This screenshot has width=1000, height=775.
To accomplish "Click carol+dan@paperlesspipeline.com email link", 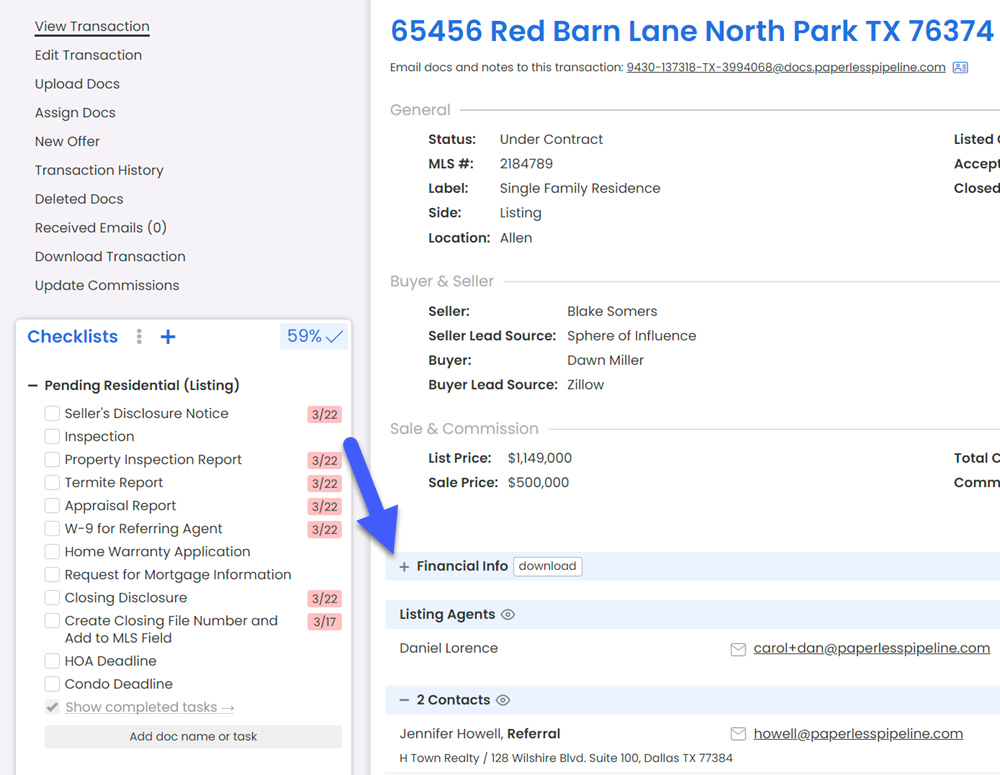I will point(871,649).
